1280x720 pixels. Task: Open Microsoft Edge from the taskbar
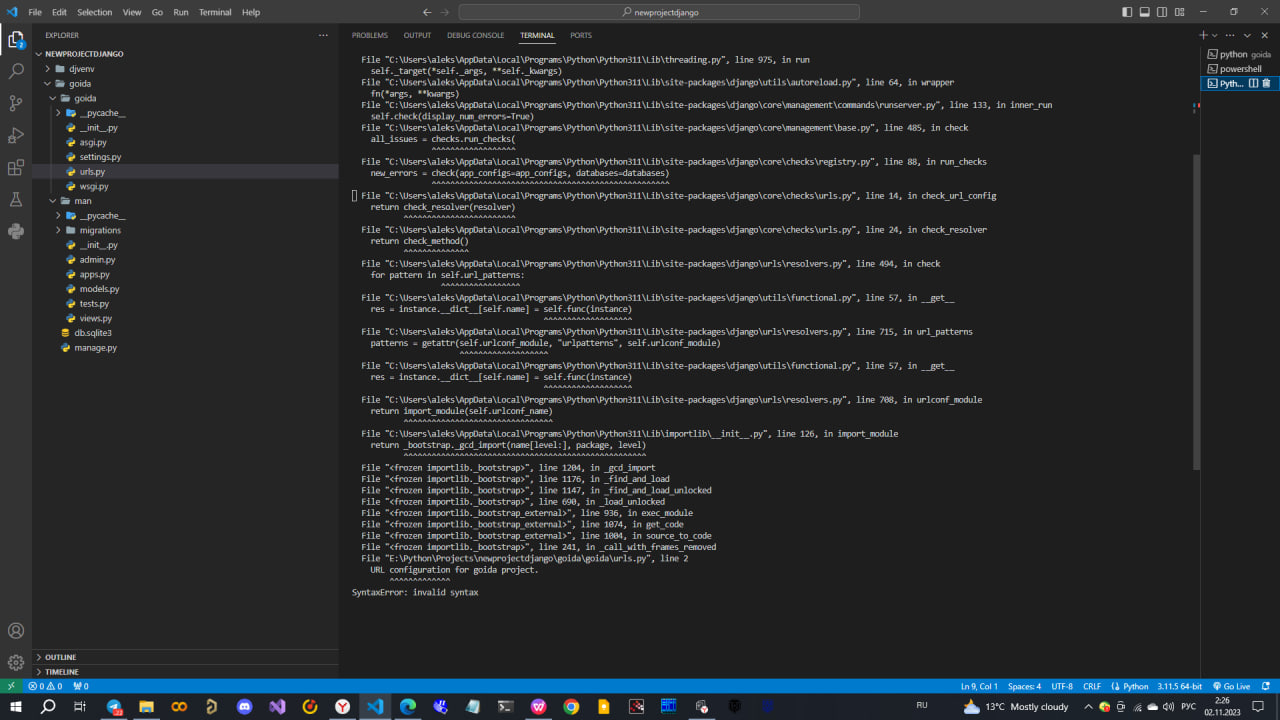408,706
